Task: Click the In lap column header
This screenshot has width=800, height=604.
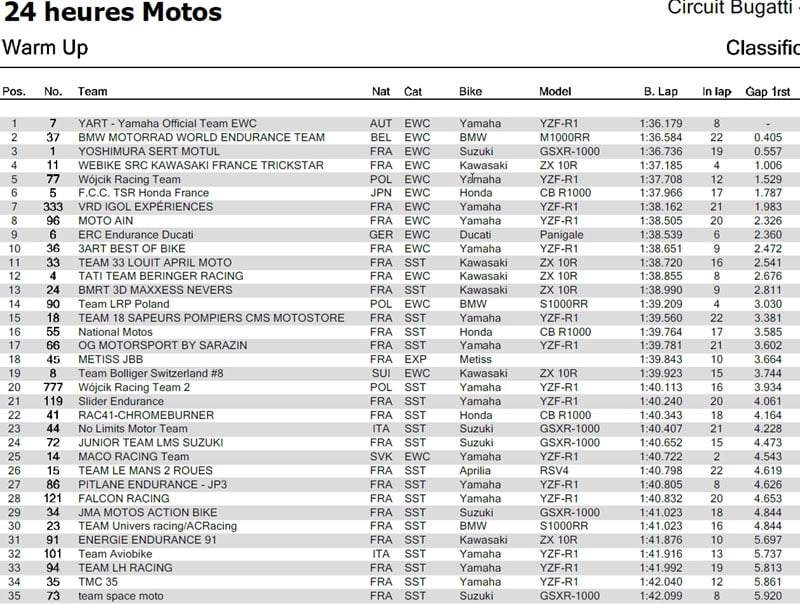Action: tap(716, 92)
